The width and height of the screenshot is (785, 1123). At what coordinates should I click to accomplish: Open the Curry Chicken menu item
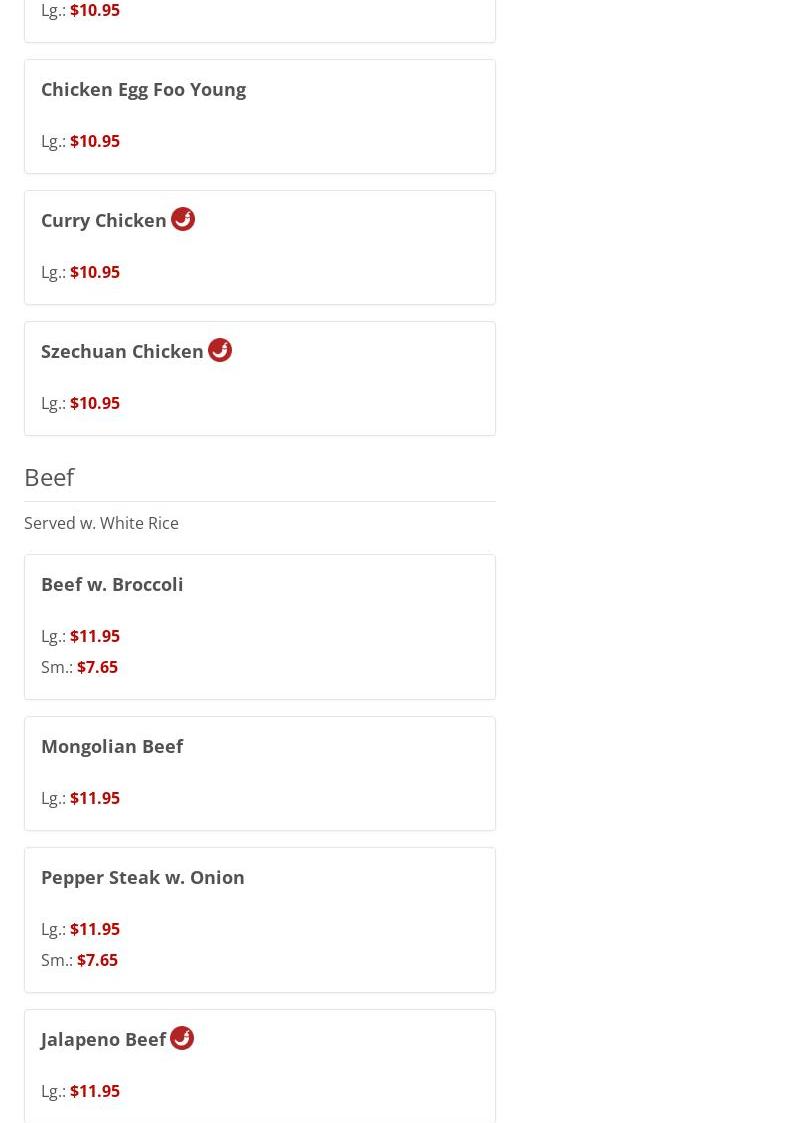pos(104,220)
